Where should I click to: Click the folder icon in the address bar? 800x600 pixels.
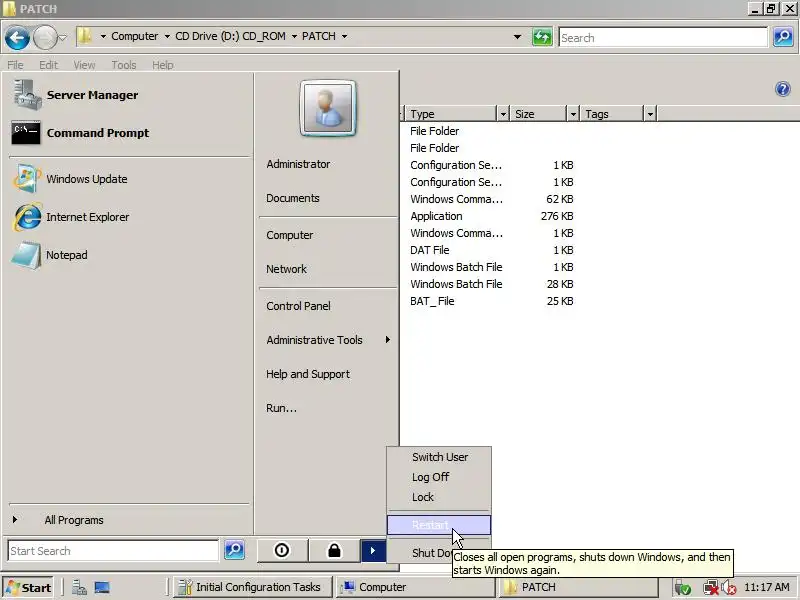coord(85,36)
